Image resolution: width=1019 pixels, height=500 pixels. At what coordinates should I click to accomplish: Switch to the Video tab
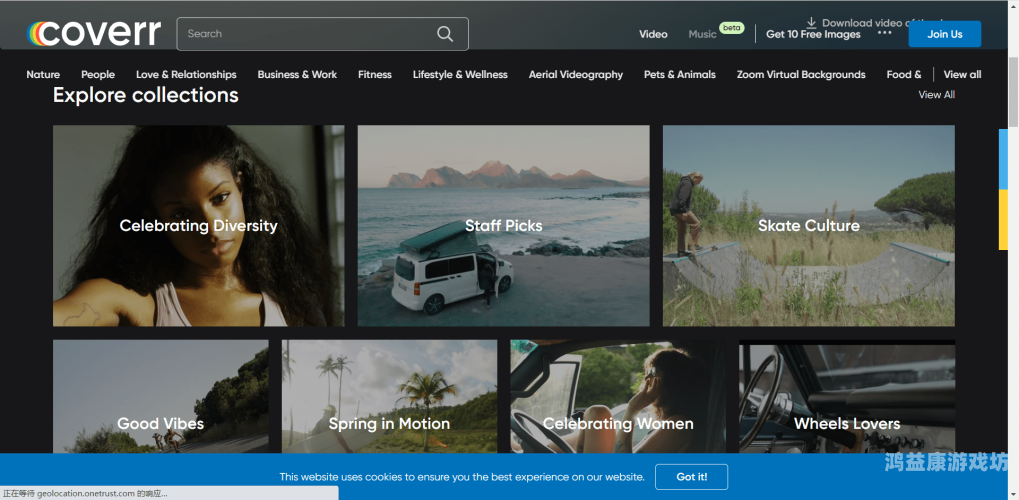click(x=653, y=34)
